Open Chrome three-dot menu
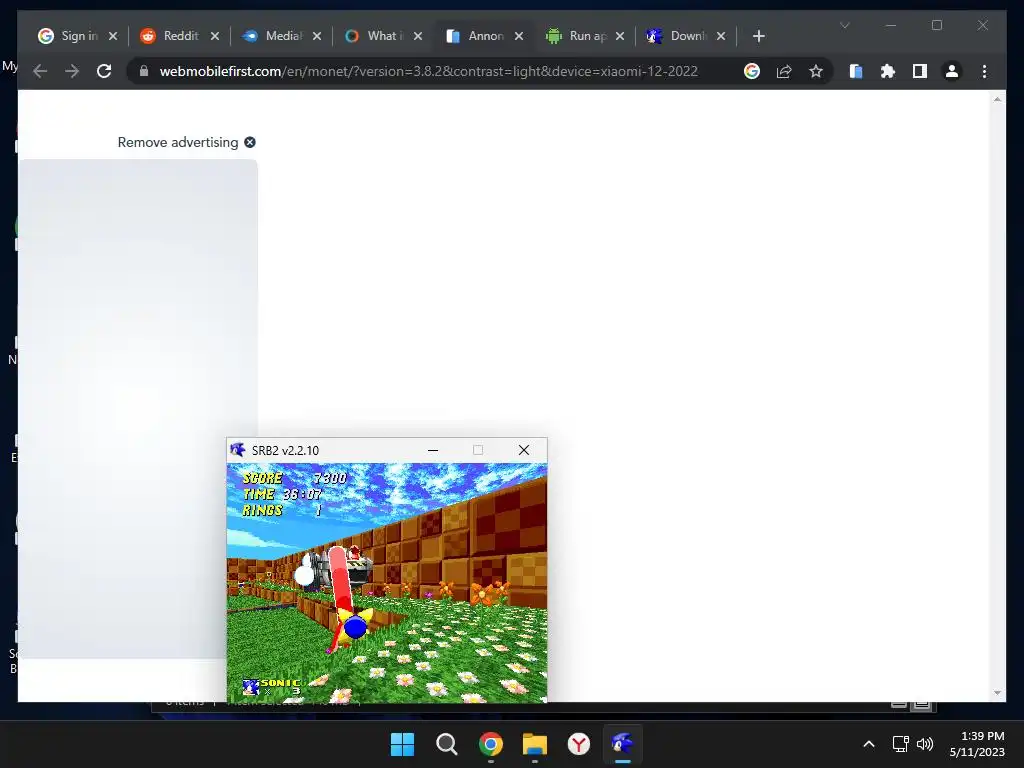This screenshot has width=1024, height=768. [984, 71]
